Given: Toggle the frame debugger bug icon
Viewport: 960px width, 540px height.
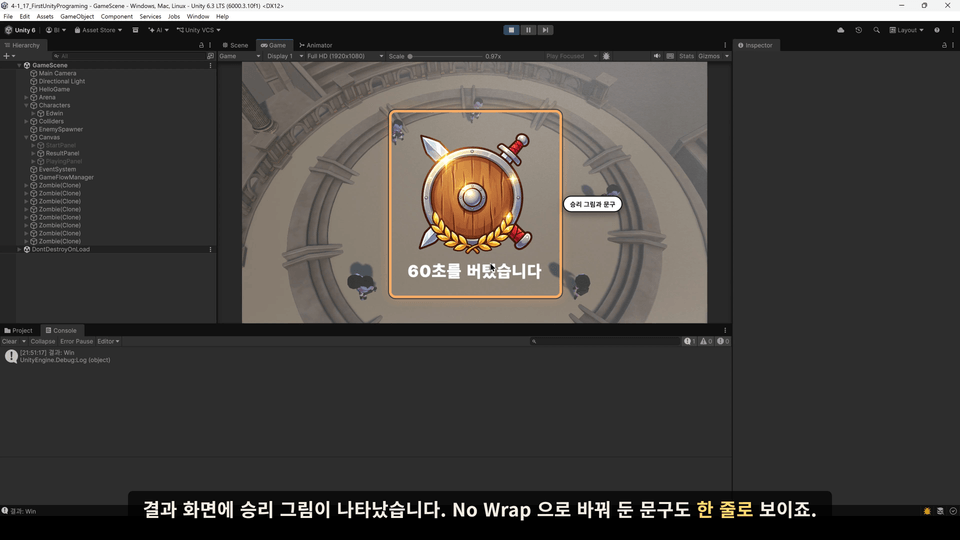Looking at the screenshot, I should (x=606, y=56).
